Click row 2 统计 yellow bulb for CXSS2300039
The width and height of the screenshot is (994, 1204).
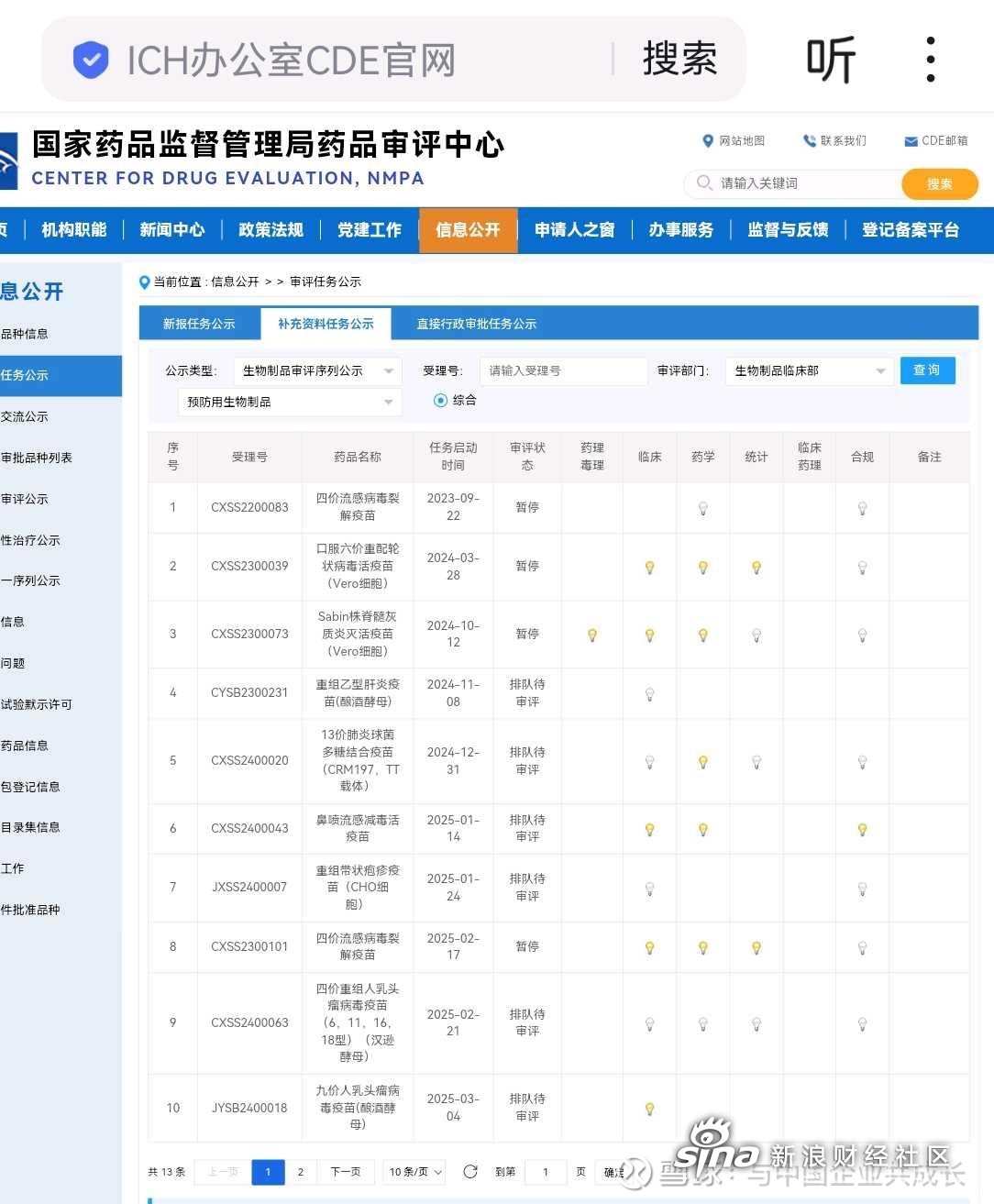pos(757,568)
